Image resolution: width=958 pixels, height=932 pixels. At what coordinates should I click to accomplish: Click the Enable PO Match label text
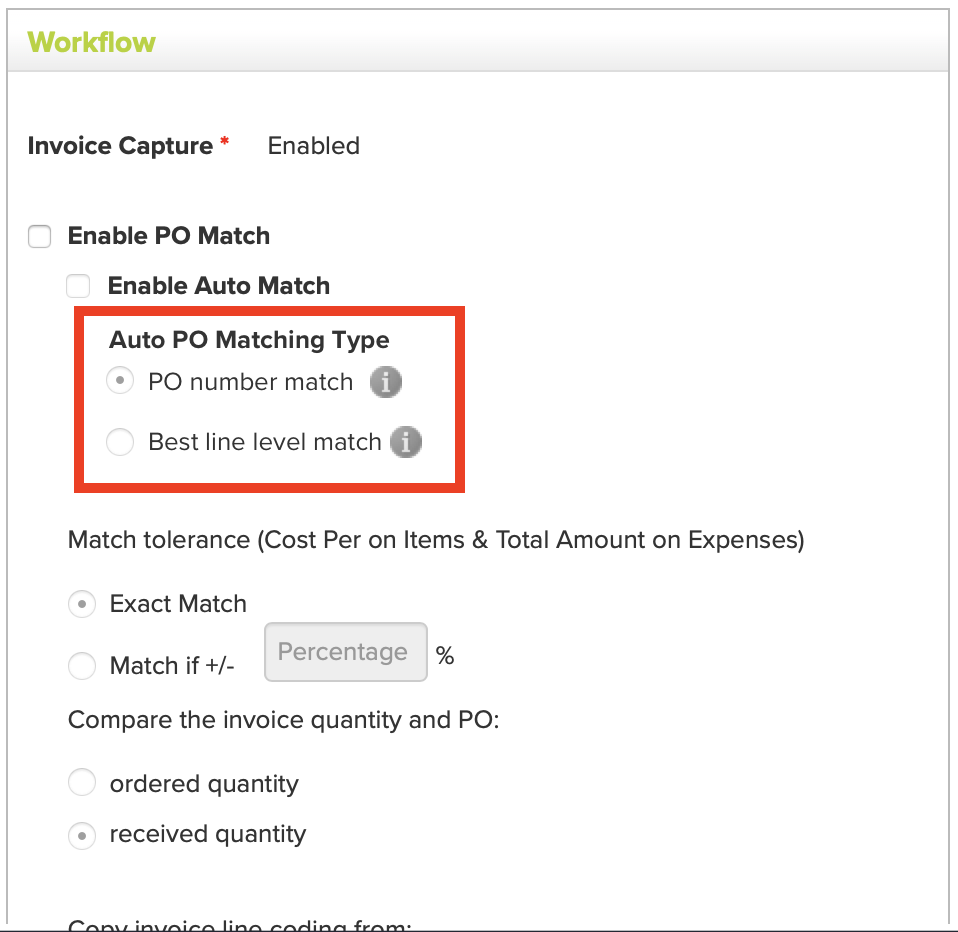tap(169, 236)
